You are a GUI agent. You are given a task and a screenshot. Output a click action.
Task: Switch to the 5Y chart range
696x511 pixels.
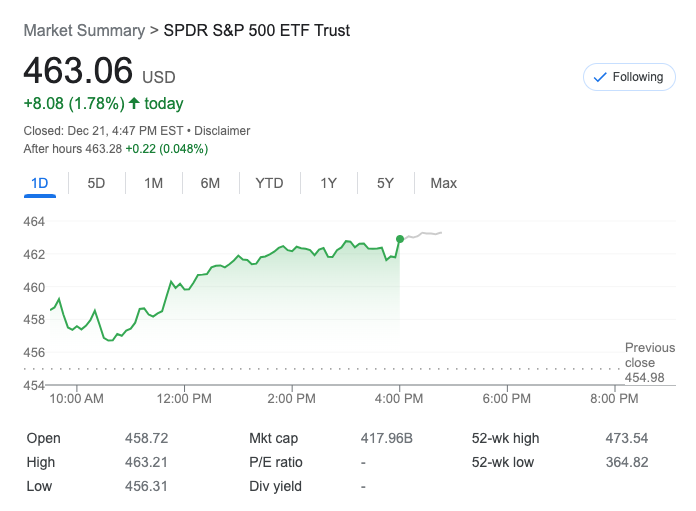[x=385, y=183]
